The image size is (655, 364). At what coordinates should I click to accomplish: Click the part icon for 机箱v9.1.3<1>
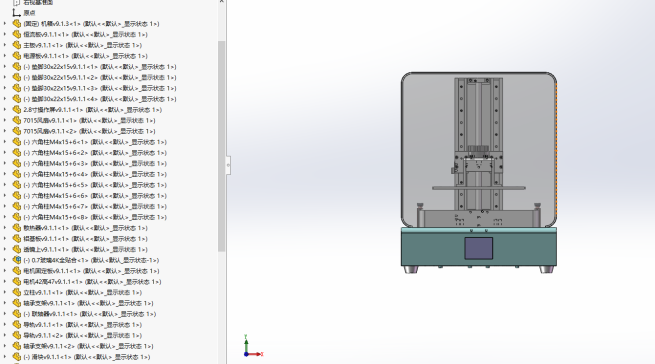(x=17, y=24)
